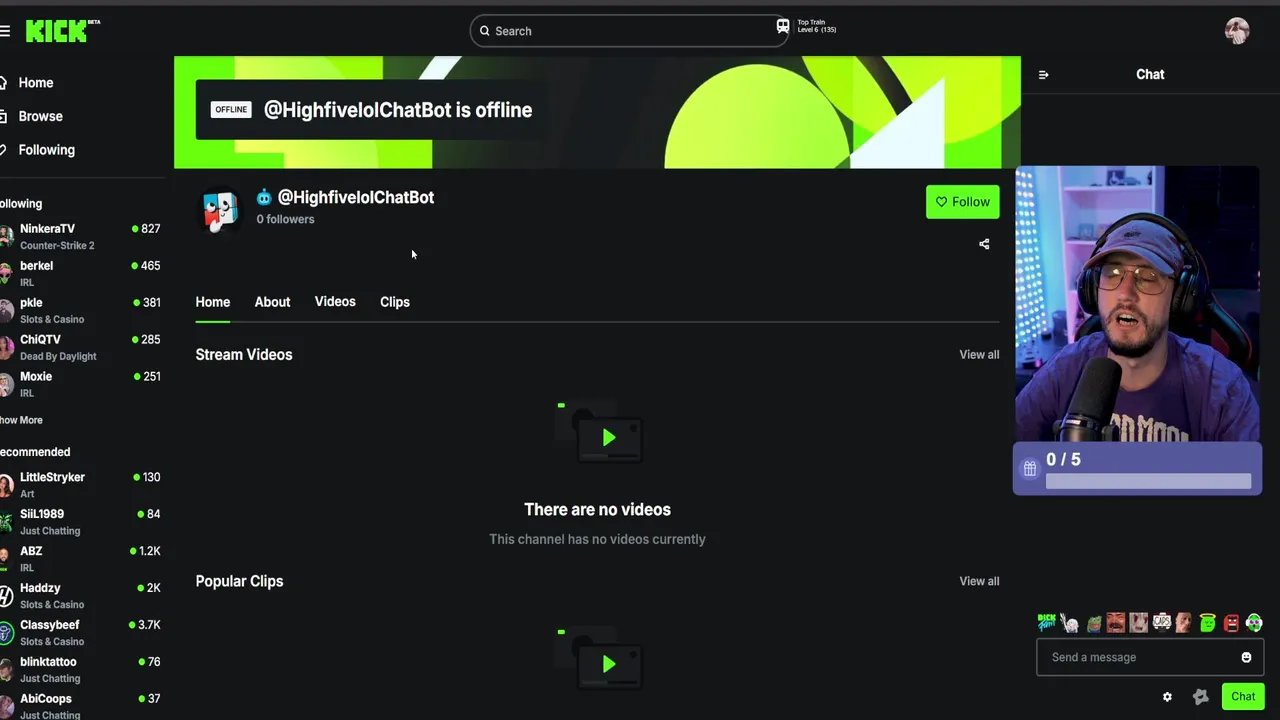Click the streamer webcam overlay

pyautogui.click(x=1137, y=304)
